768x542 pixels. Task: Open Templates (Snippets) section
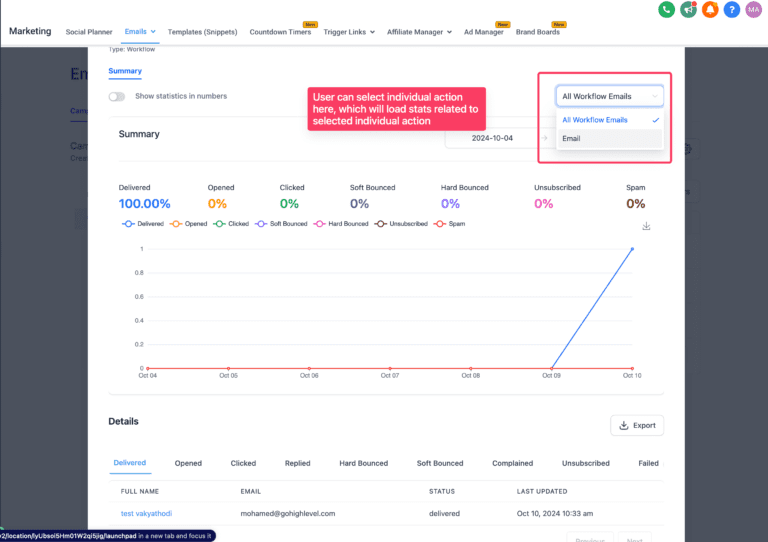[x=202, y=32]
